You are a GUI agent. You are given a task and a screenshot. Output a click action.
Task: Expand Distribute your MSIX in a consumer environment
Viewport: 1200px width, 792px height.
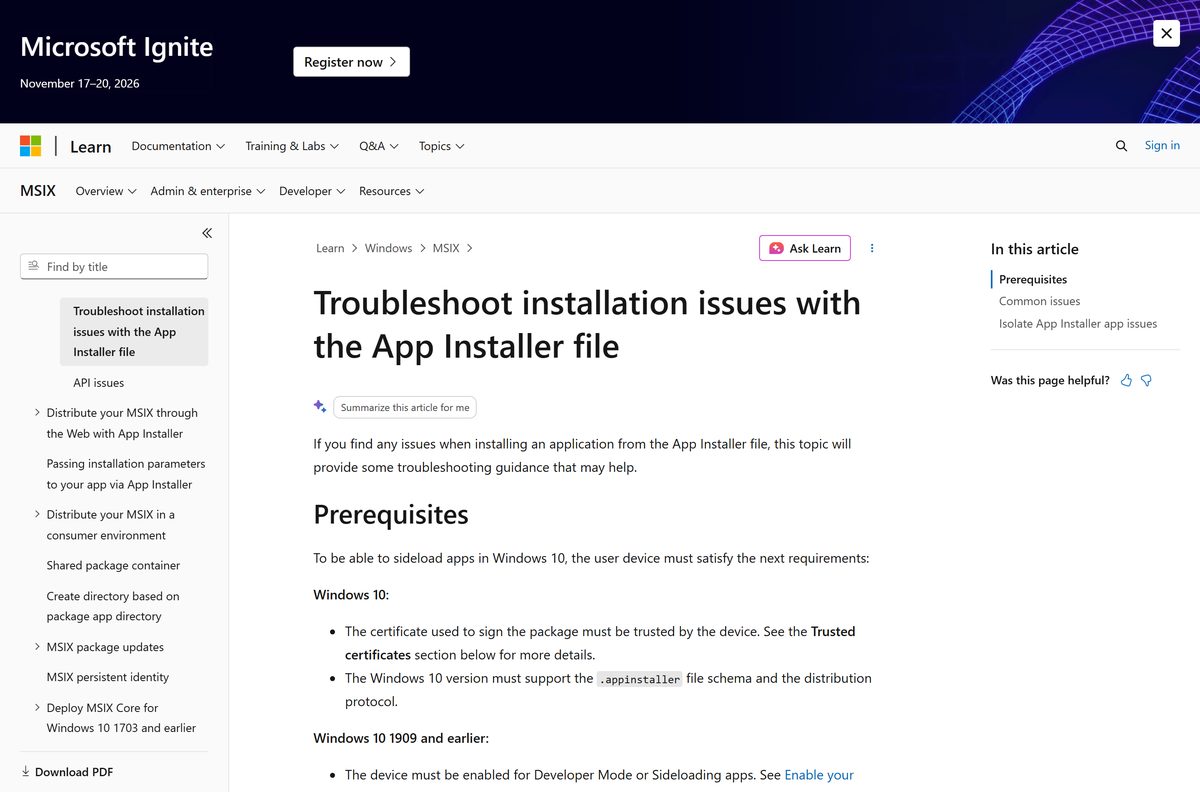[x=37, y=514]
